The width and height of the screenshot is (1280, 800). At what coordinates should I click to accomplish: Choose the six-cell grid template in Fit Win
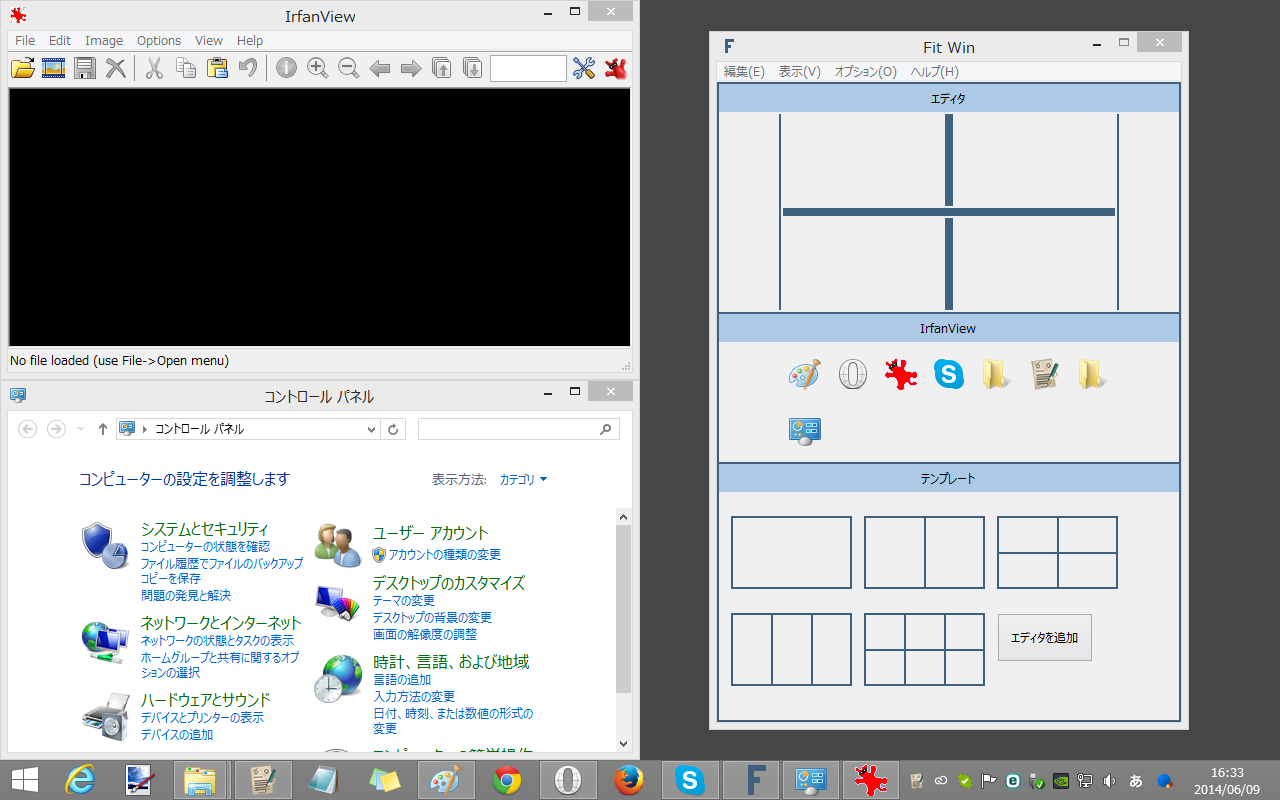924,649
